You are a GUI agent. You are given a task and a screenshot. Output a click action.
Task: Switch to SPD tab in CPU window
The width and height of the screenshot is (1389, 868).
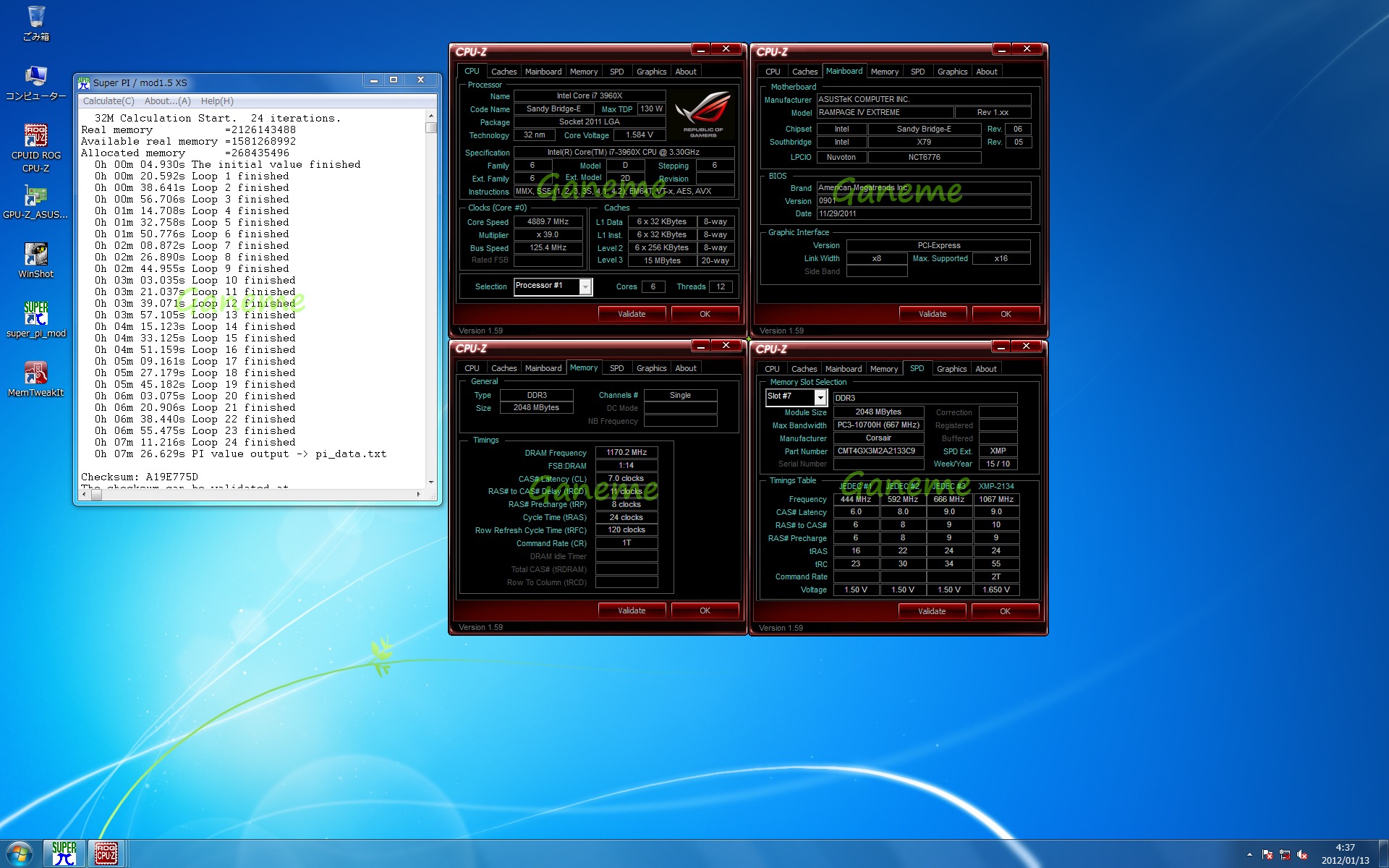(616, 72)
